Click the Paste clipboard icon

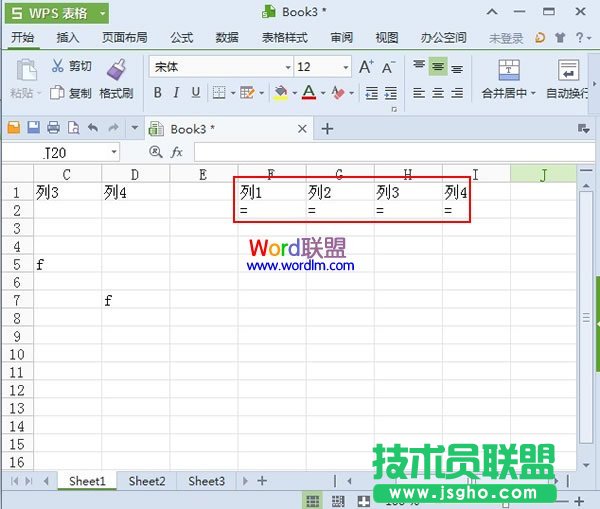click(x=26, y=70)
